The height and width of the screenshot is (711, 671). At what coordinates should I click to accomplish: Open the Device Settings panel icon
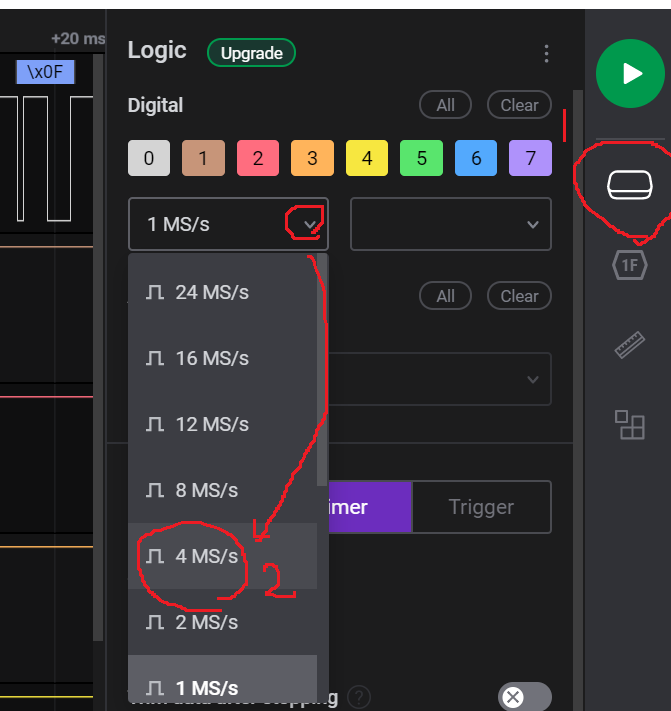pyautogui.click(x=630, y=185)
